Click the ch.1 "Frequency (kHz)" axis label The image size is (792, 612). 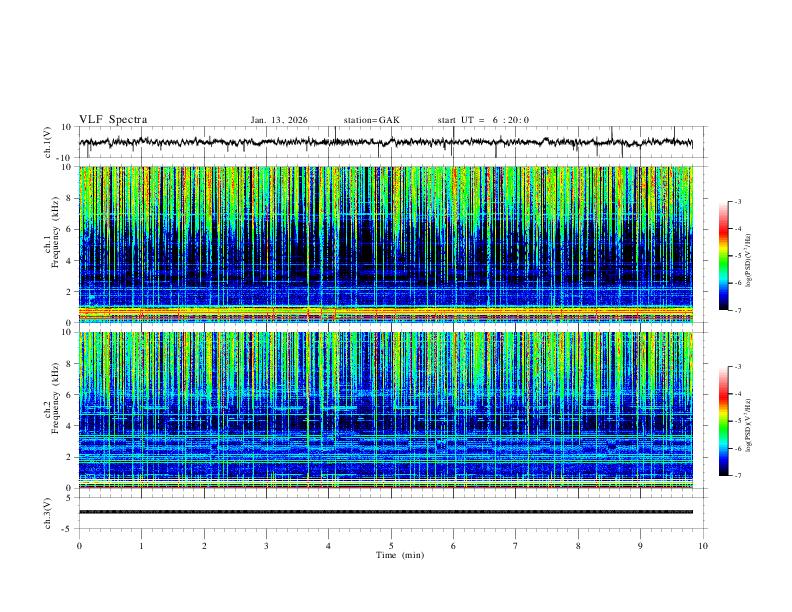coord(55,232)
